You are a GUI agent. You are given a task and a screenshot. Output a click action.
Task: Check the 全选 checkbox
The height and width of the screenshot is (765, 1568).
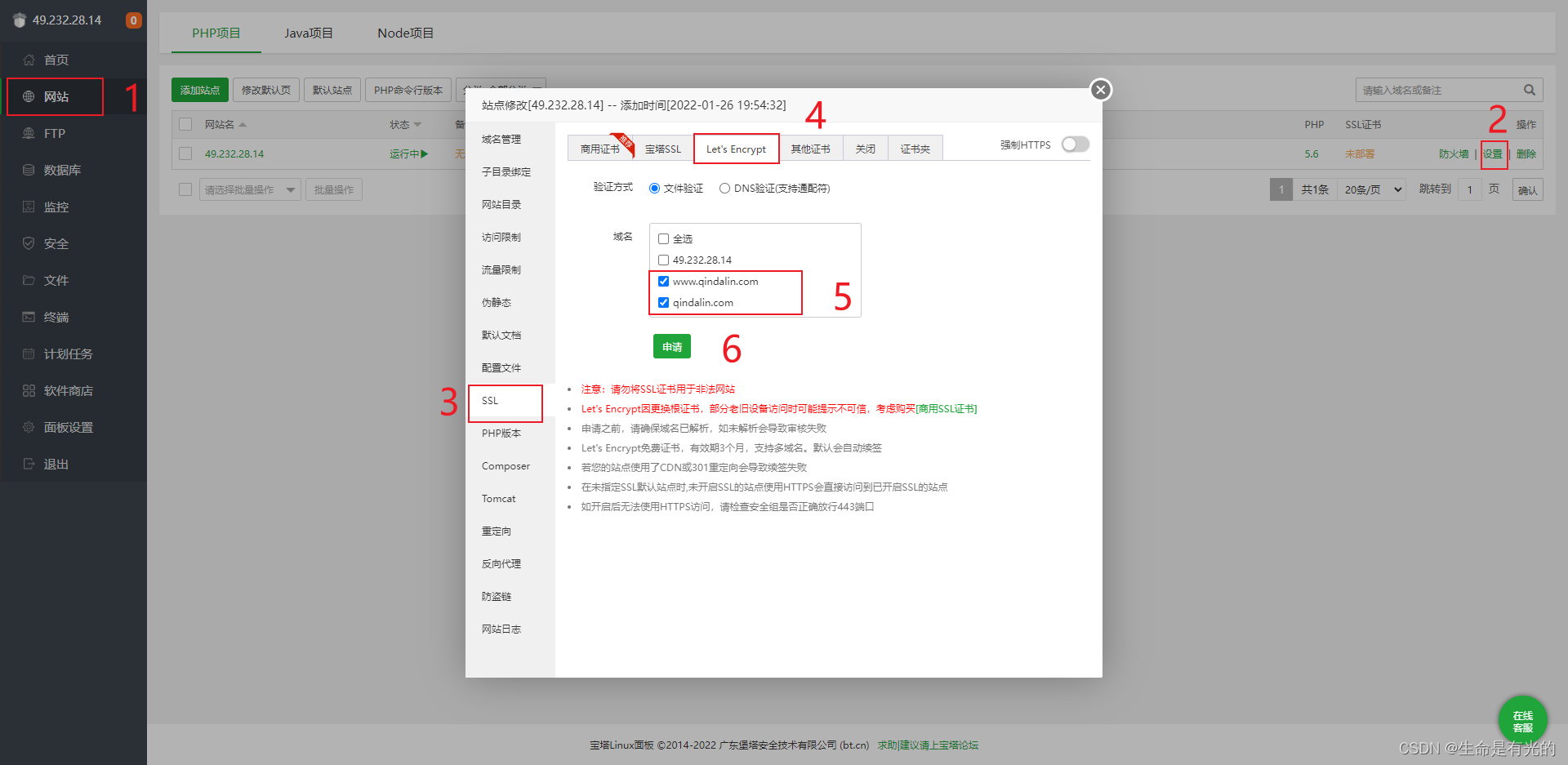[x=663, y=239]
